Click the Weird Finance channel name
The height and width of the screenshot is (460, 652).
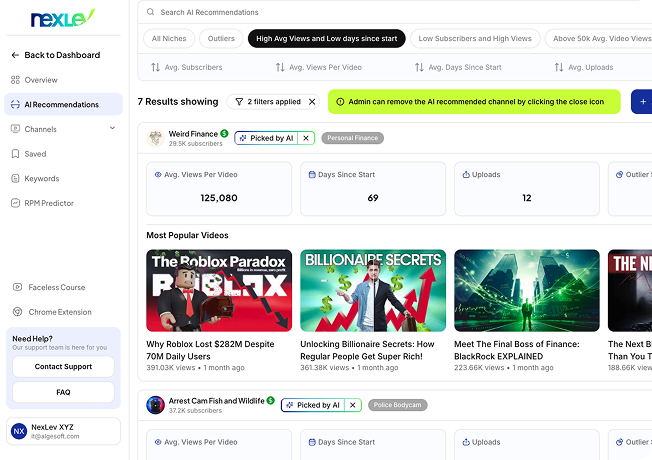pyautogui.click(x=193, y=134)
